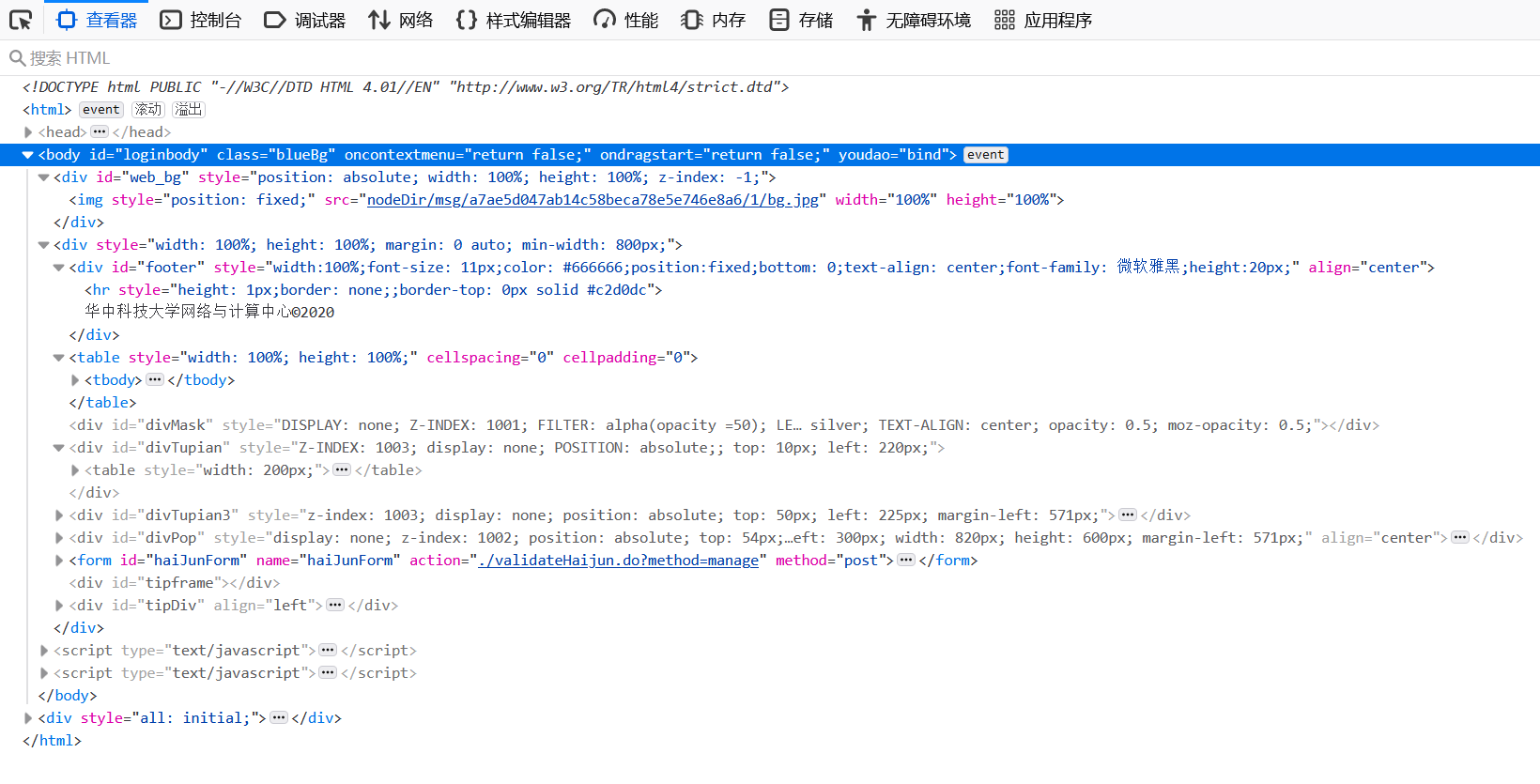Click the method="post" attribute

(x=830, y=561)
